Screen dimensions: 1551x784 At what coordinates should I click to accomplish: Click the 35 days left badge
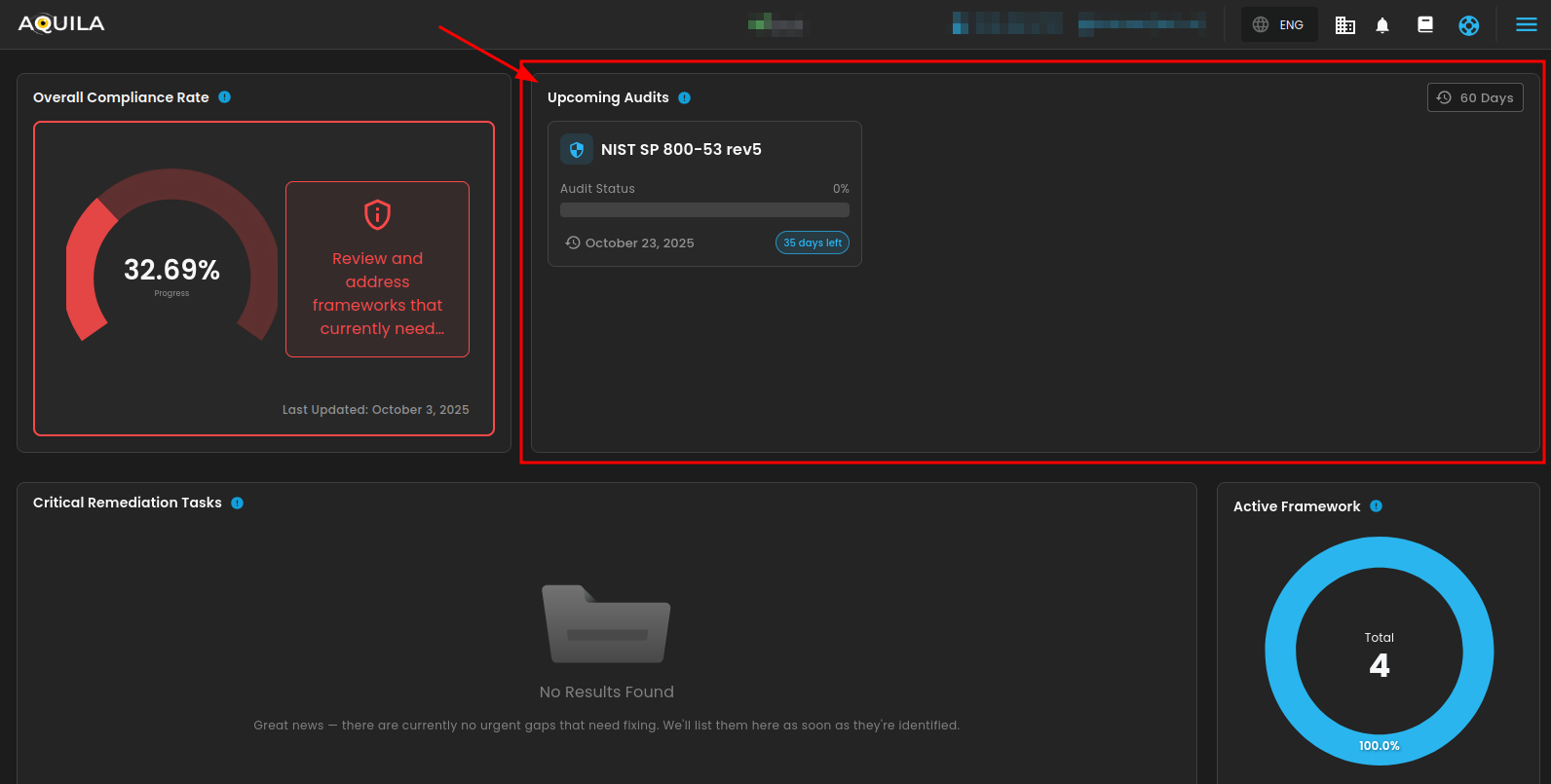812,243
